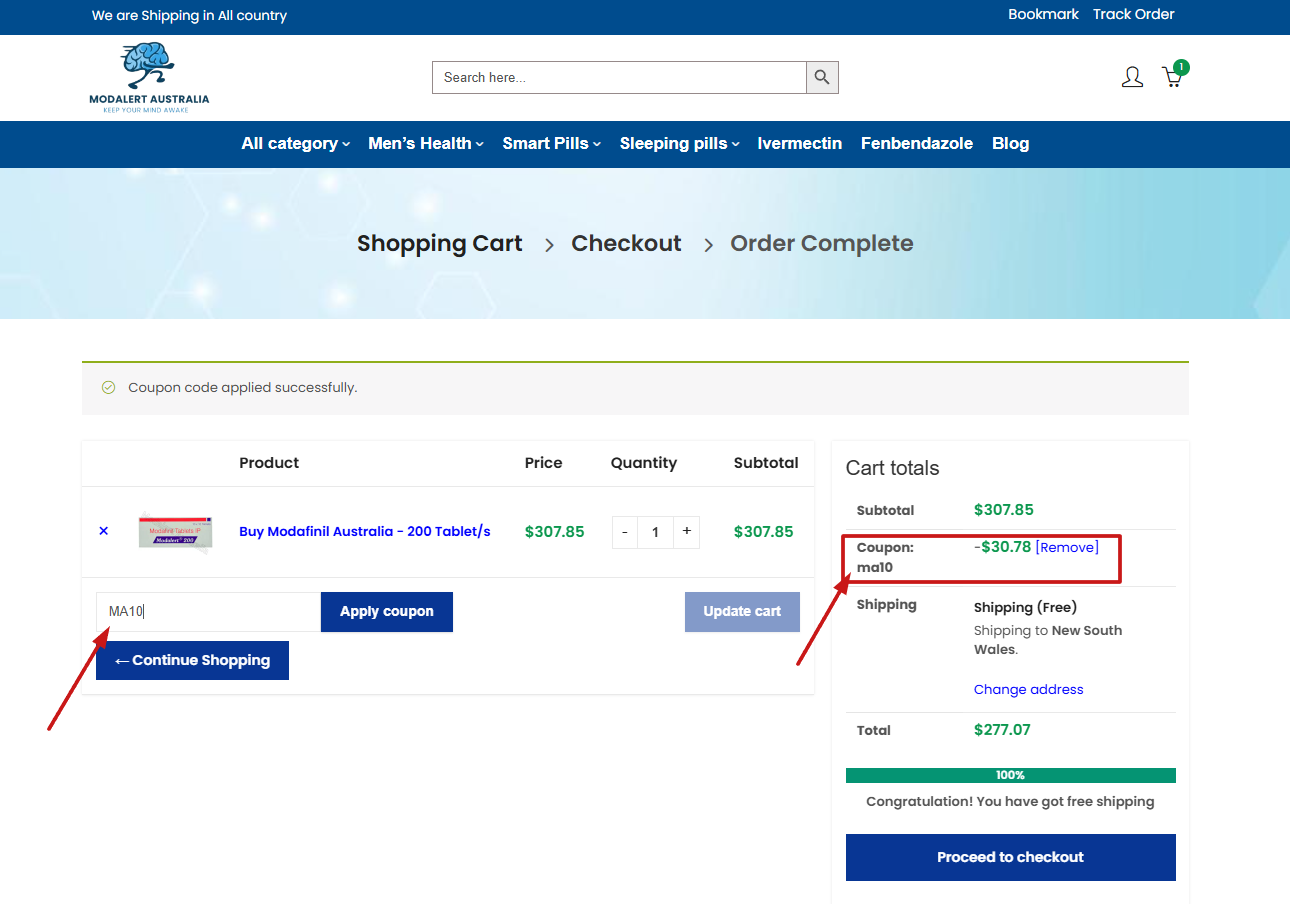Click the Cart totals heading

pos(892,468)
